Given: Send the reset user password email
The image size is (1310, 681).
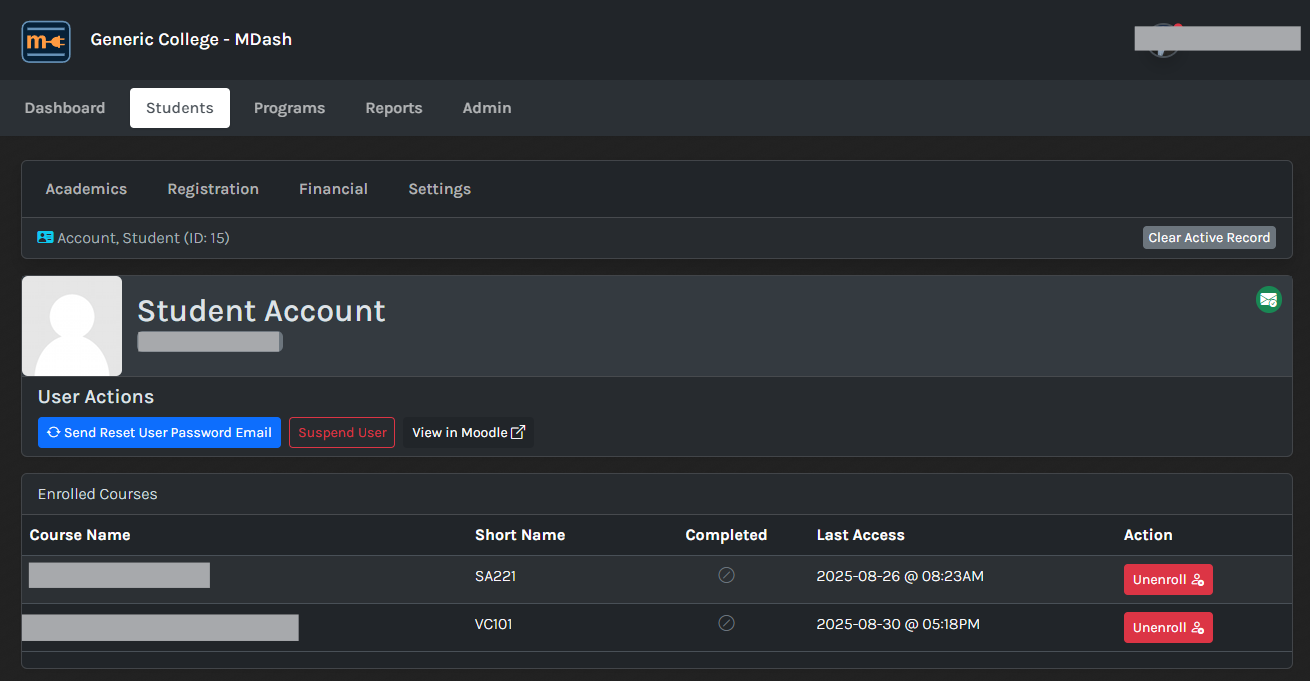Looking at the screenshot, I should coord(159,433).
